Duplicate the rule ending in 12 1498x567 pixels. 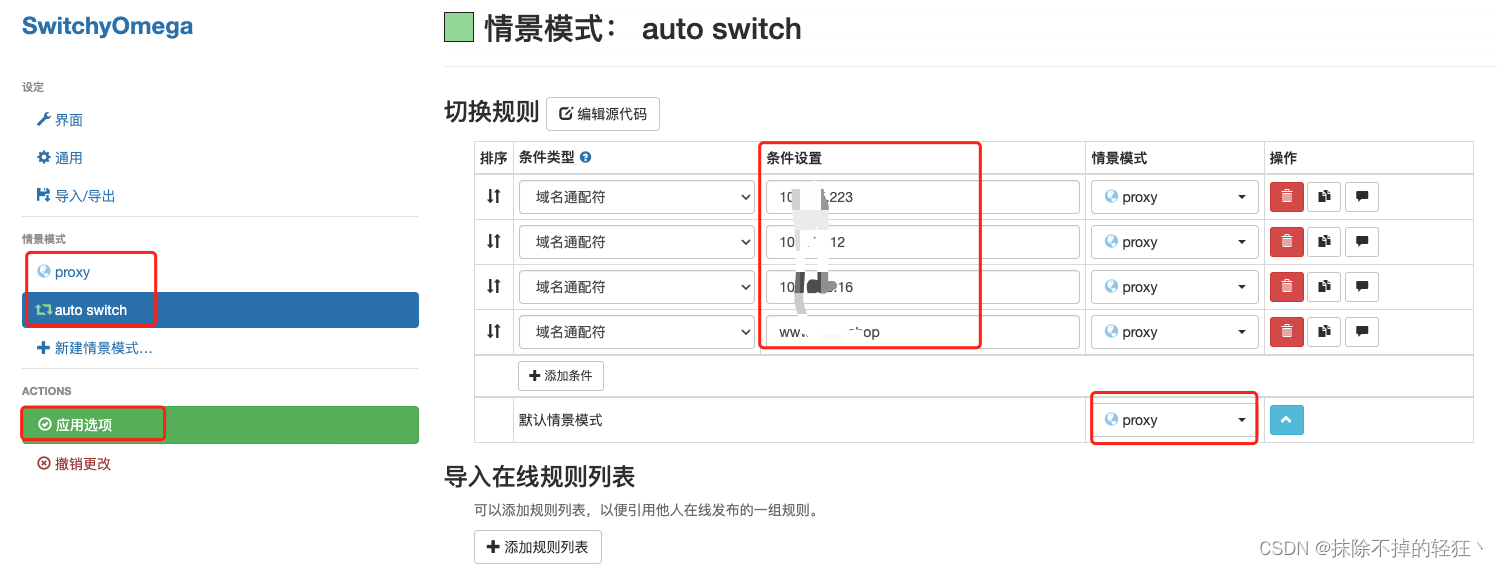coord(1324,242)
